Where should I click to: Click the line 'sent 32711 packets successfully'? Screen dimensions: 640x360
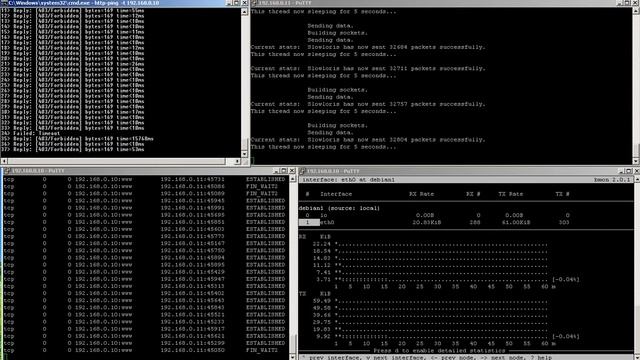pyautogui.click(x=368, y=68)
